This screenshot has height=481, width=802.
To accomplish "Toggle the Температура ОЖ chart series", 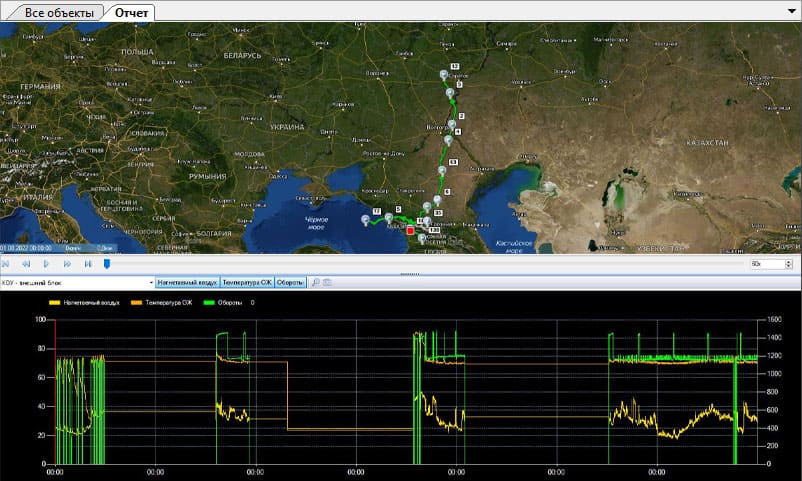I will (x=247, y=283).
